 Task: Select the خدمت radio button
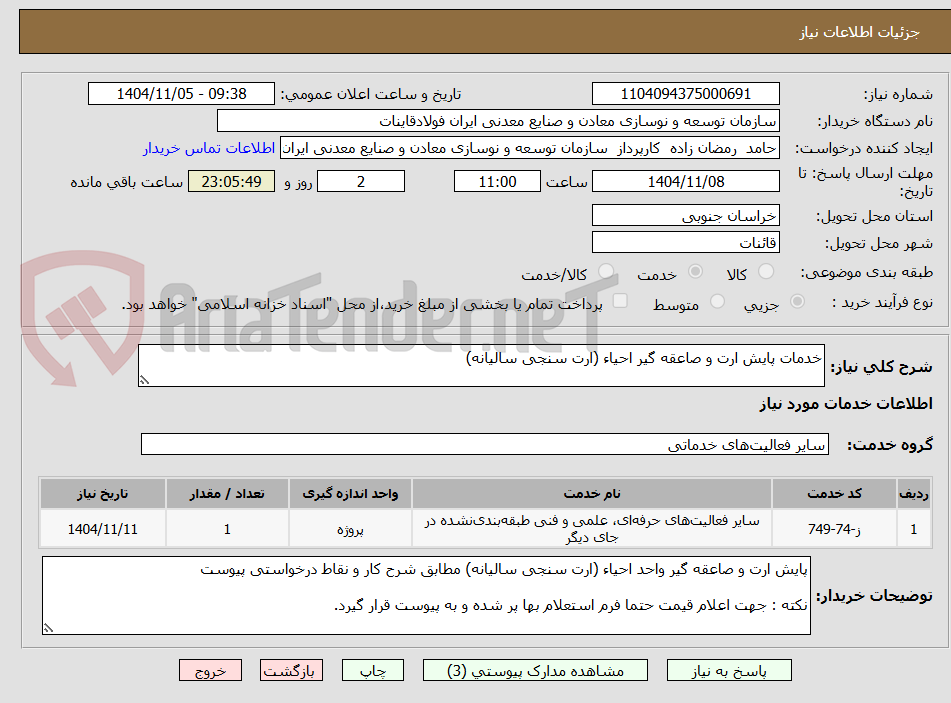(x=695, y=272)
